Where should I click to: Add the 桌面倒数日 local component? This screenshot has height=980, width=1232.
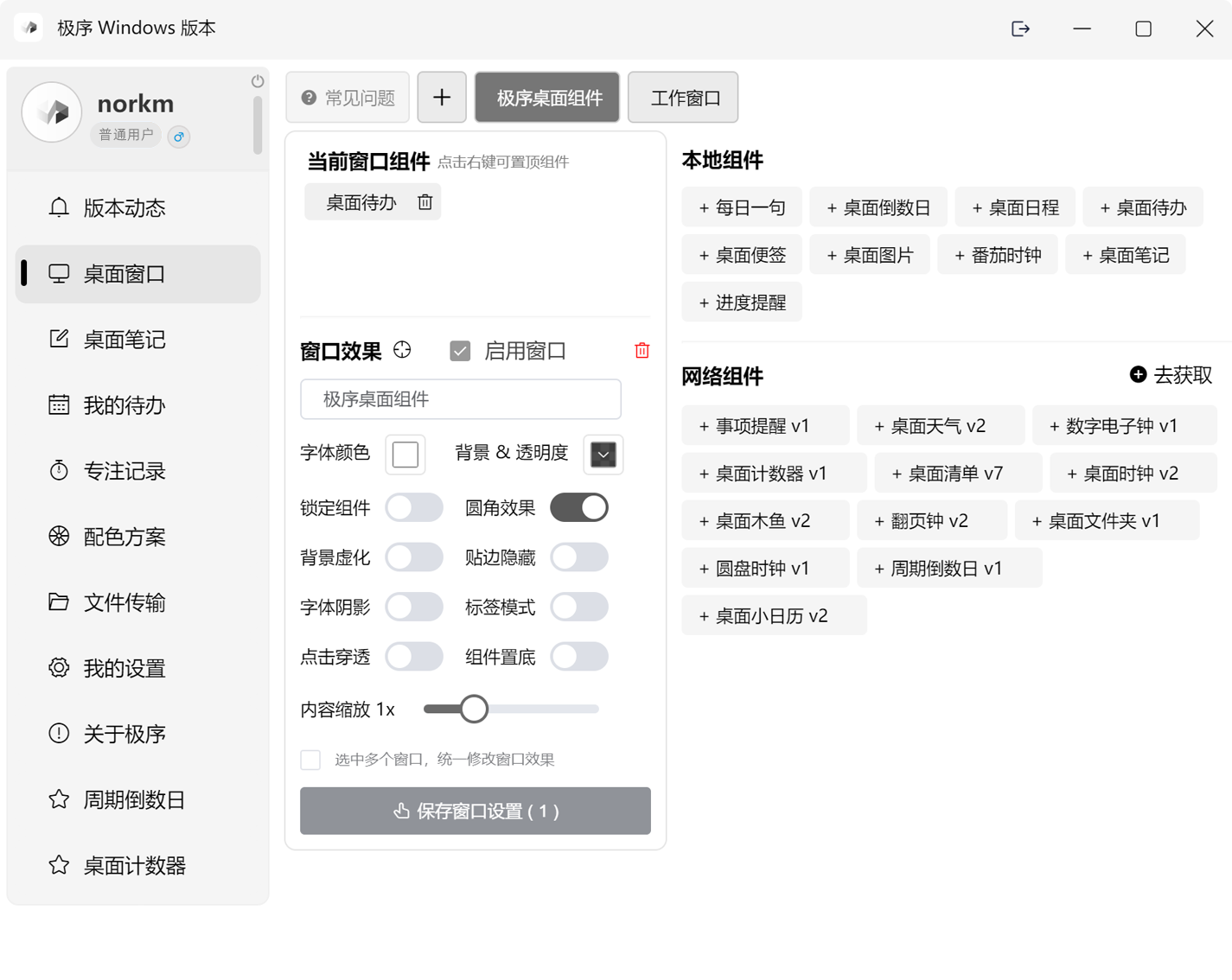tap(878, 207)
